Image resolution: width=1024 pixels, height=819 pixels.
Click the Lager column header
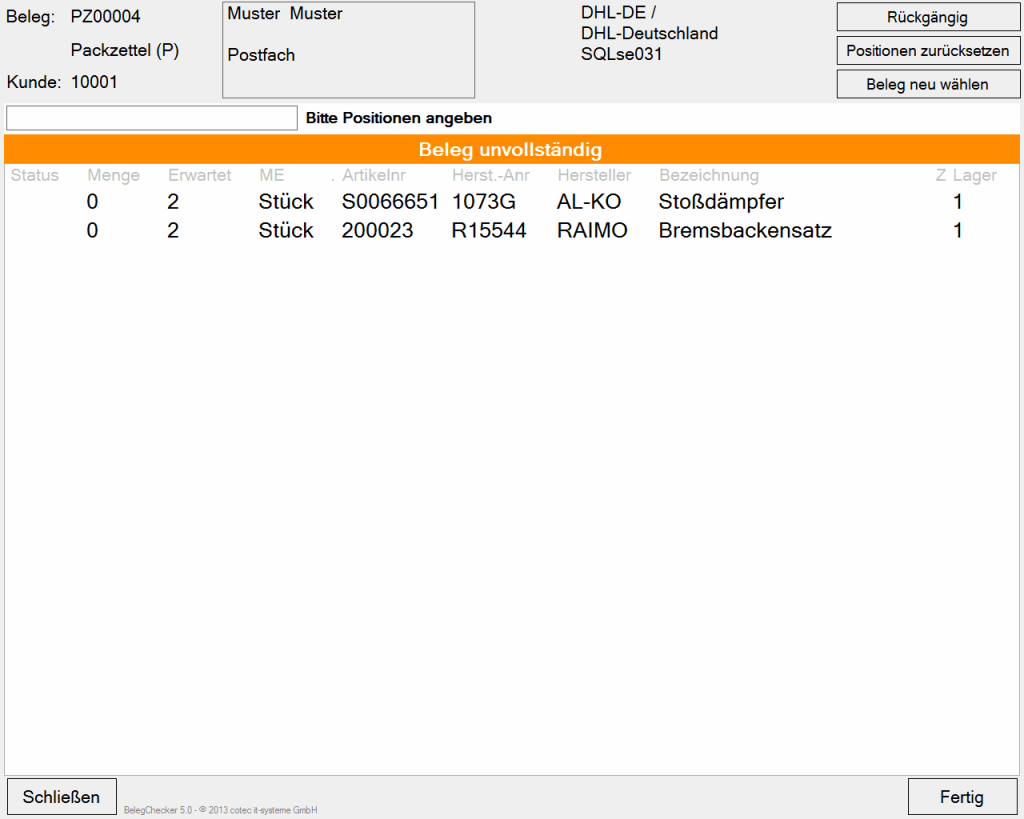coord(974,175)
